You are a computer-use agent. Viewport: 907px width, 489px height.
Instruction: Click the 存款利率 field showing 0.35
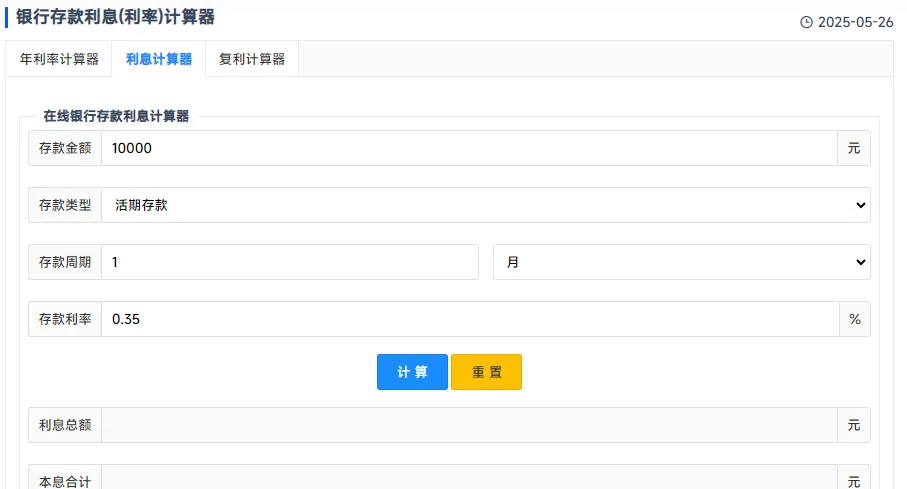[468, 319]
